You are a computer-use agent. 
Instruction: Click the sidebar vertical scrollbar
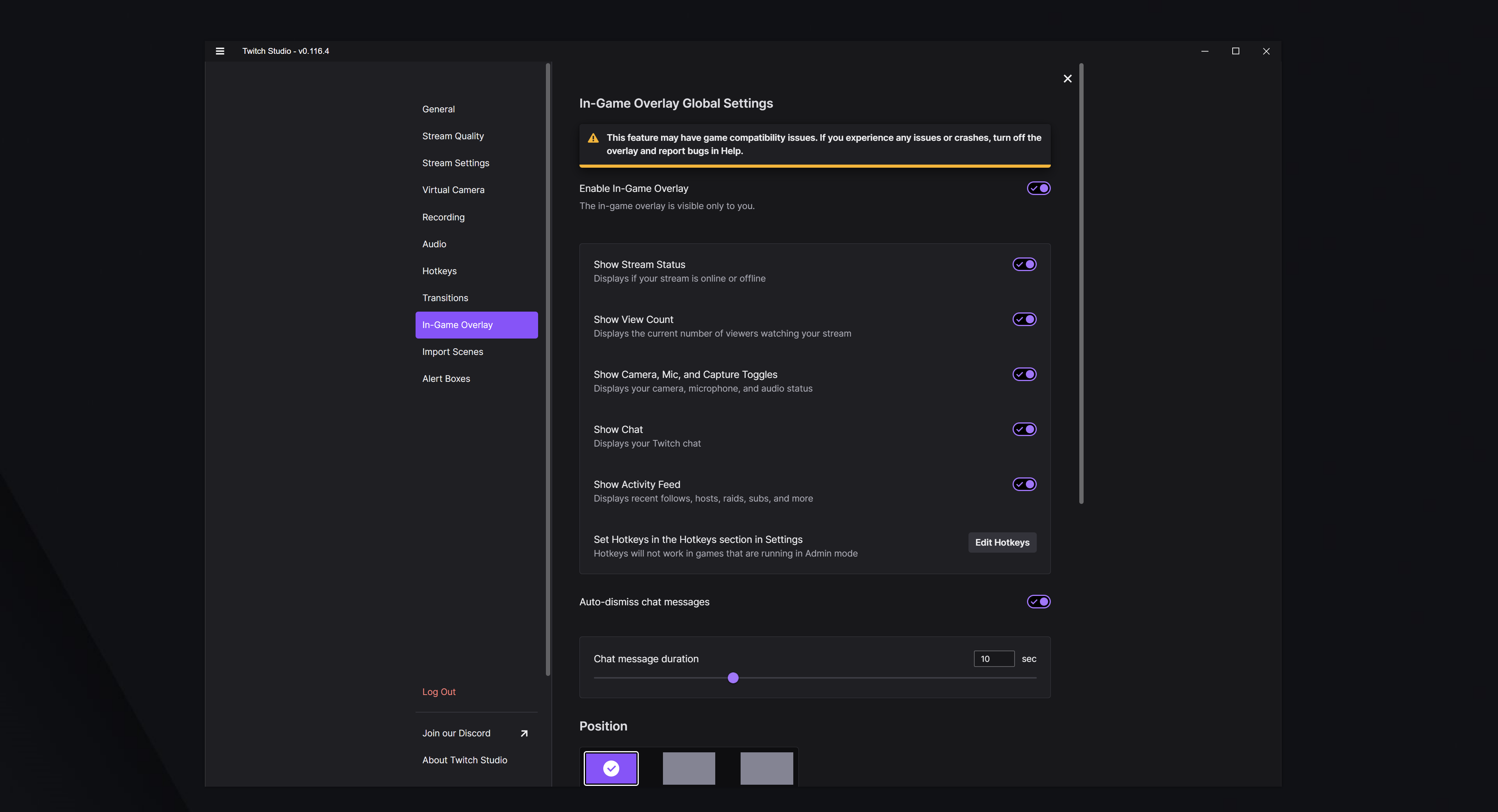[548, 369]
